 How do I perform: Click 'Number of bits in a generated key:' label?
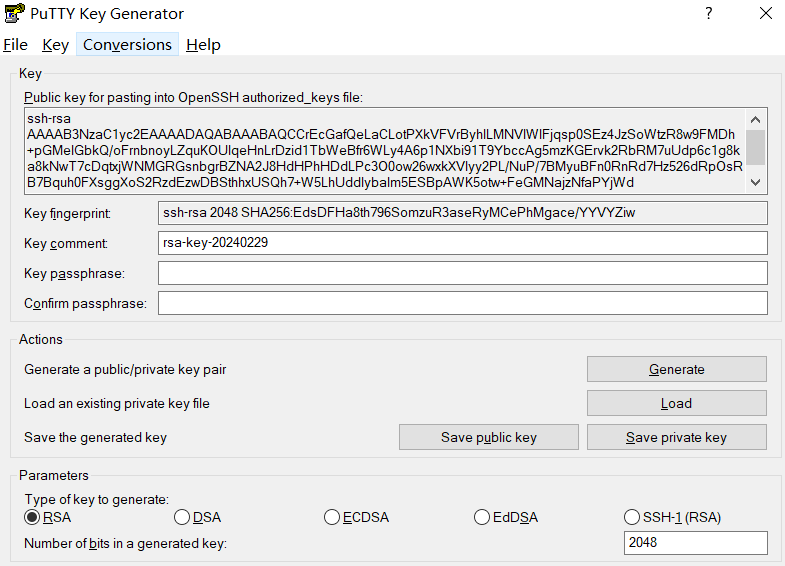coord(126,543)
